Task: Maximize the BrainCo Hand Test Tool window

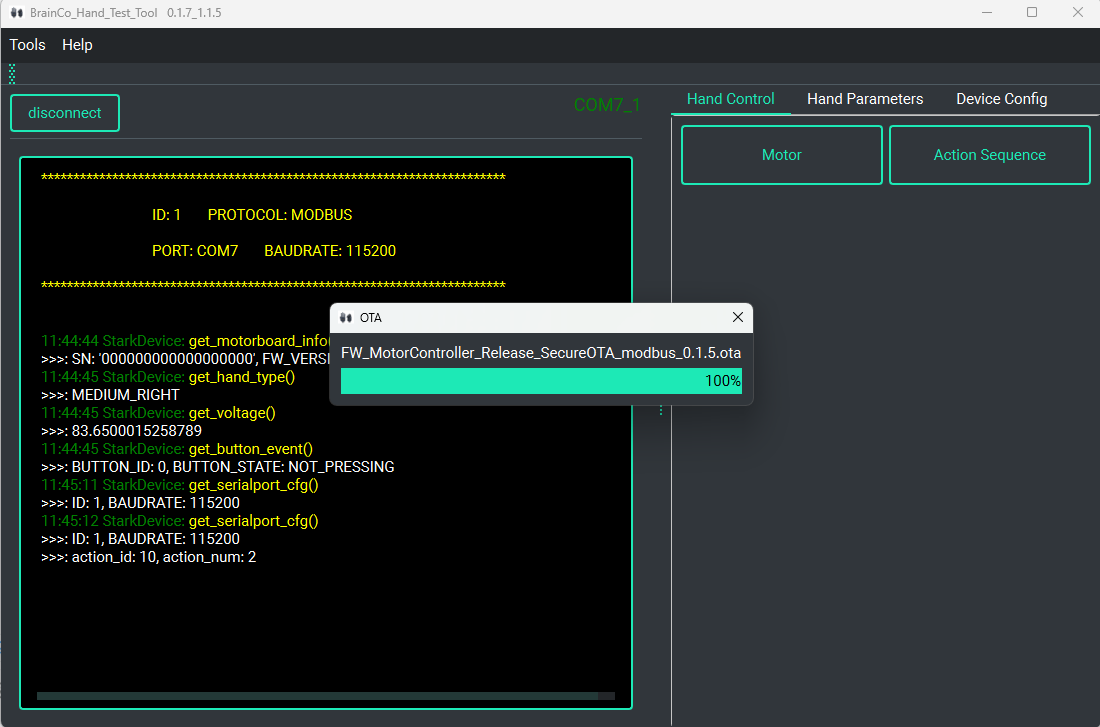Action: (x=1032, y=13)
